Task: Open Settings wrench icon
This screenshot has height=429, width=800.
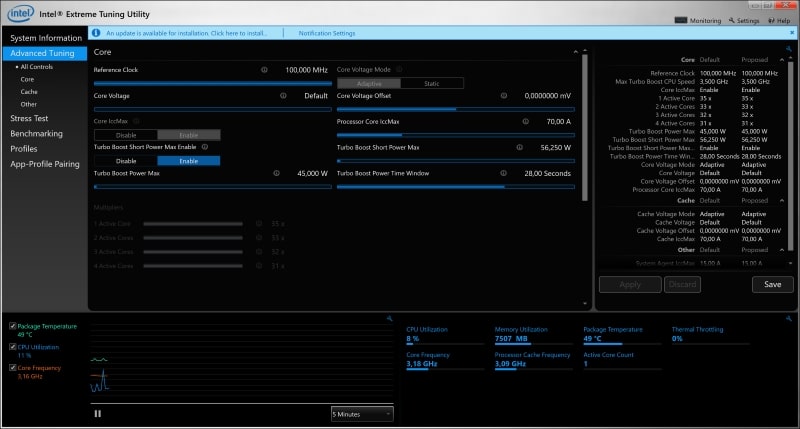Action: pyautogui.click(x=732, y=20)
